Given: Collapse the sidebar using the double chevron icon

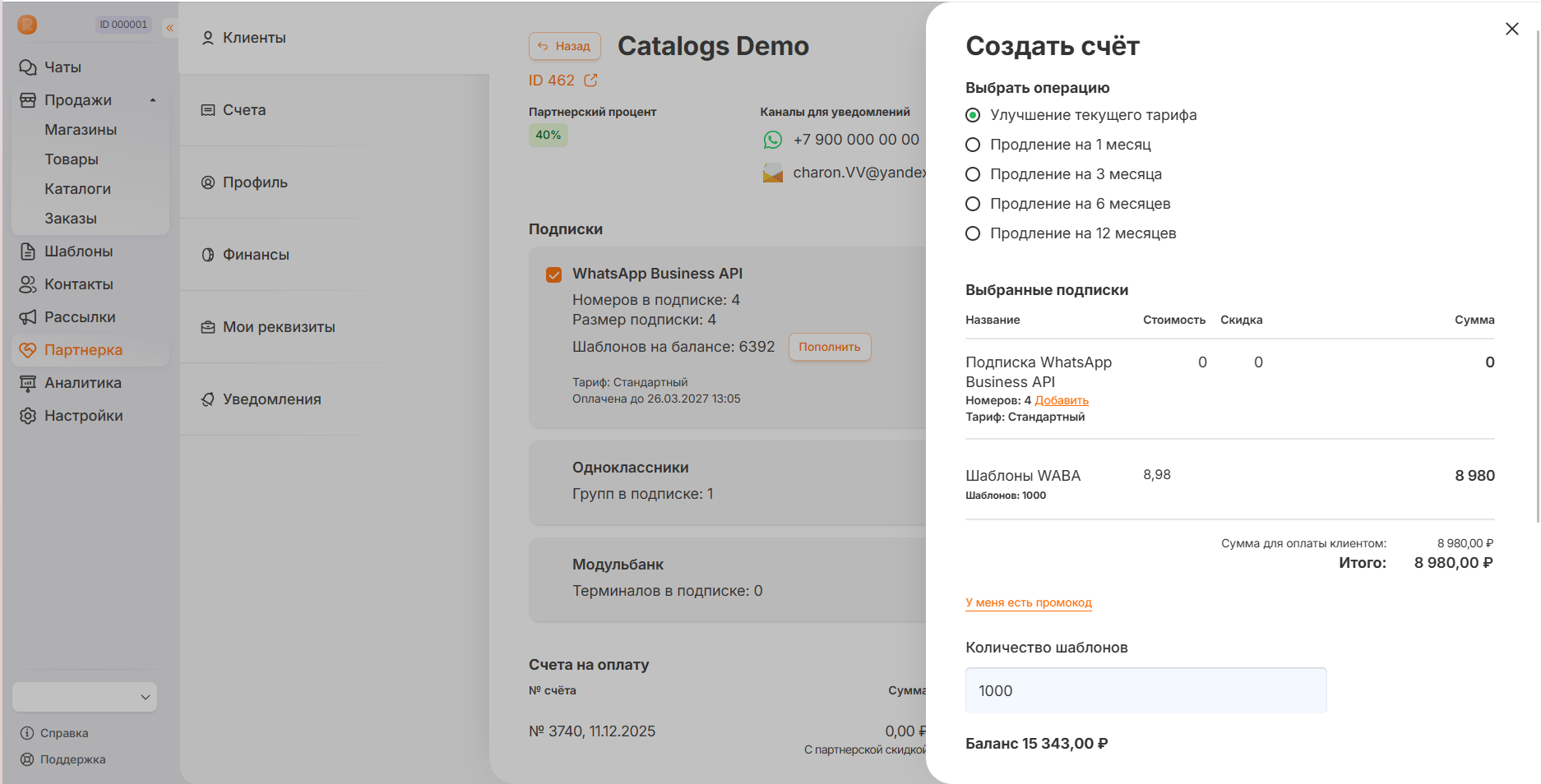Looking at the screenshot, I should 170,28.
